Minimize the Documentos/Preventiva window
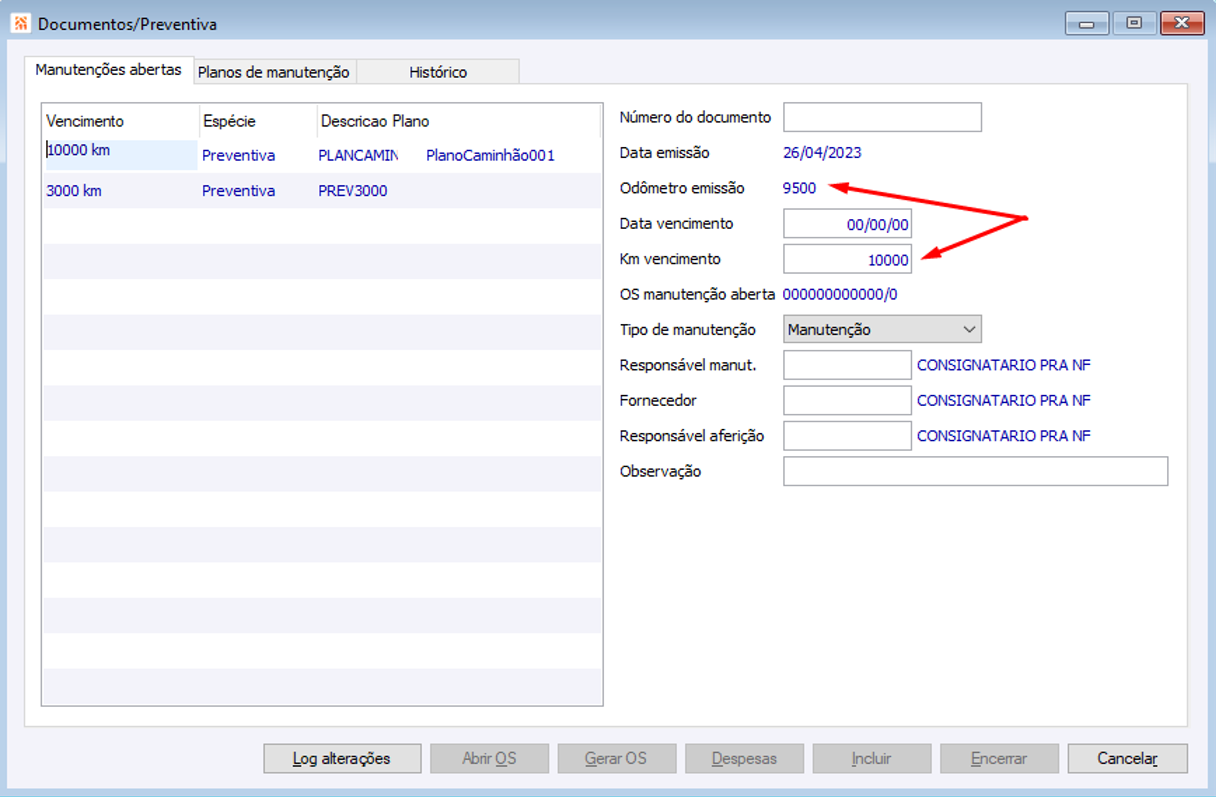Screen dimensions: 1216x797 click(1087, 23)
